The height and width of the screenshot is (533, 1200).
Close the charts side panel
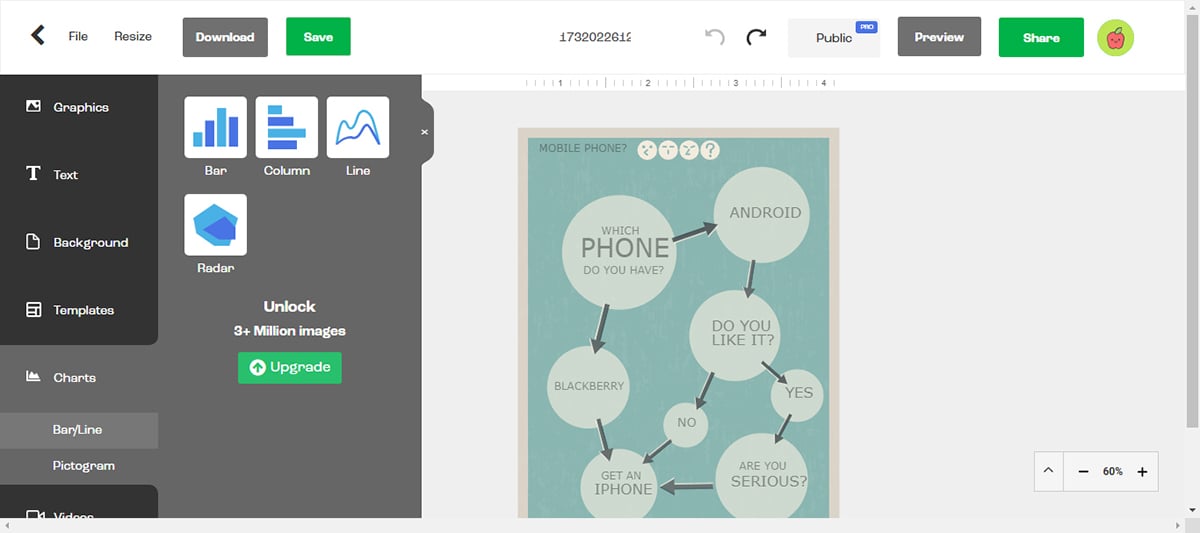tap(424, 131)
